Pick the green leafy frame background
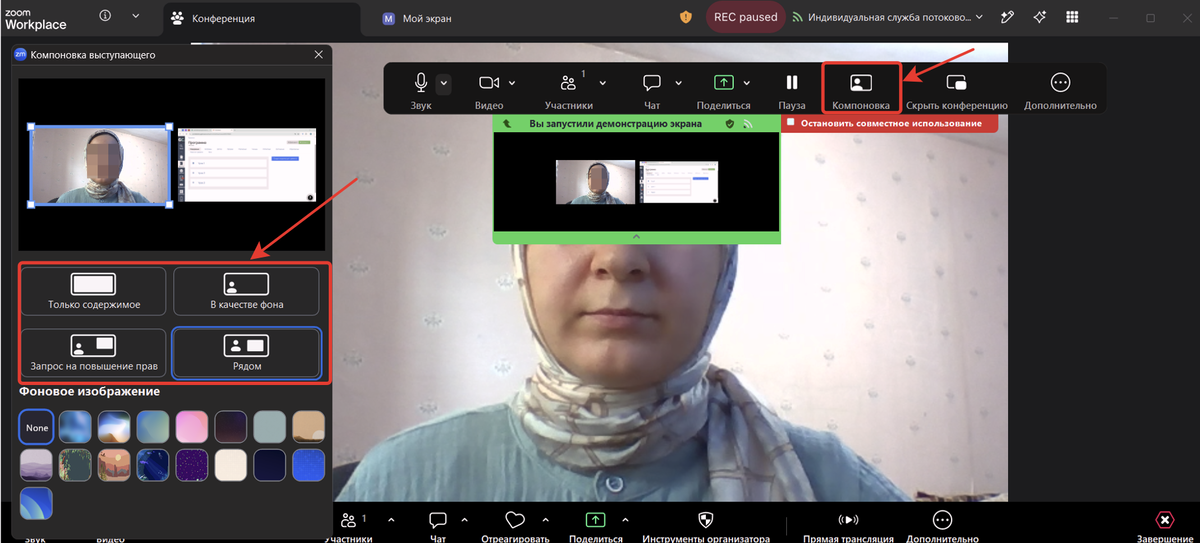This screenshot has height=543, width=1200. point(76,465)
